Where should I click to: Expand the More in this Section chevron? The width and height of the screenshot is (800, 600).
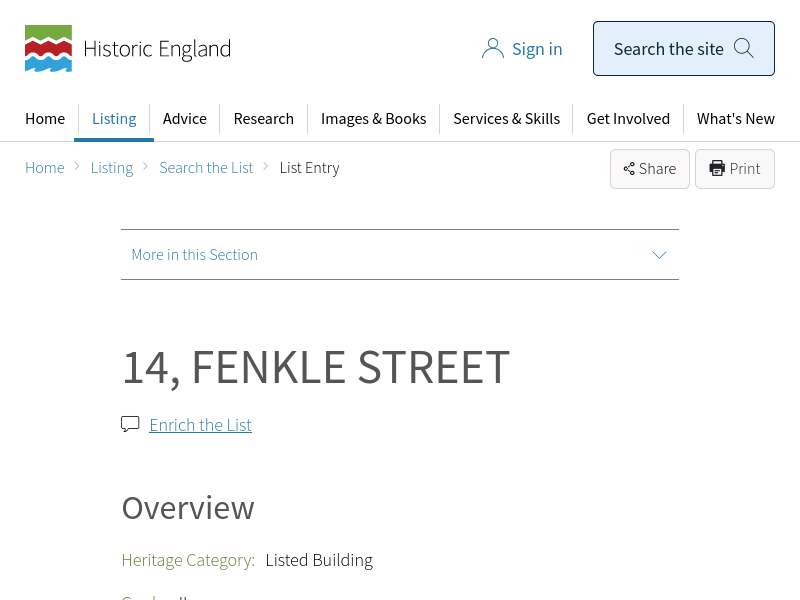pos(659,255)
